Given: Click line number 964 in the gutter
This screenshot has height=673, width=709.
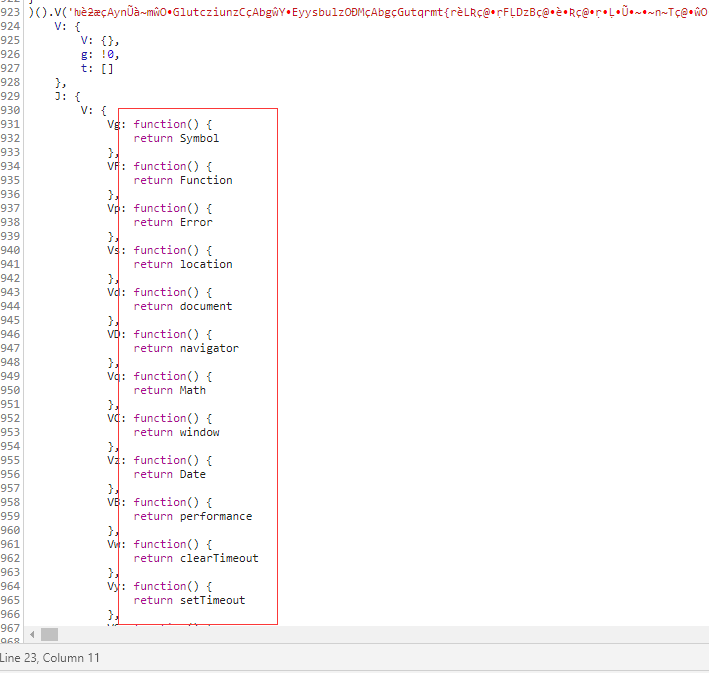Looking at the screenshot, I should pyautogui.click(x=10, y=586).
